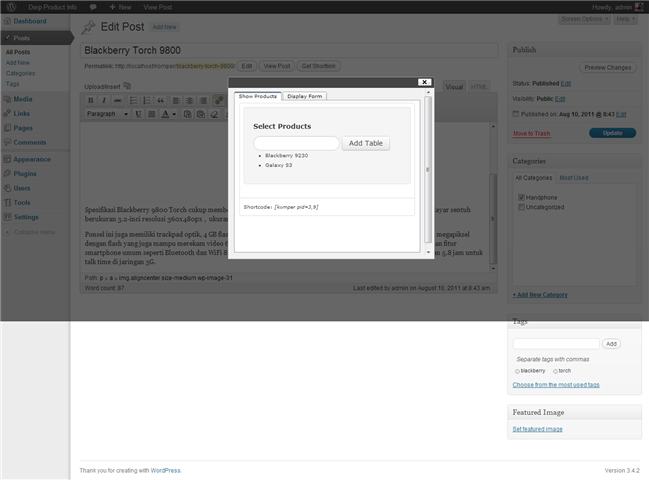This screenshot has height=480, width=649.
Task: Apply blockquote formatting
Action: click(161, 100)
